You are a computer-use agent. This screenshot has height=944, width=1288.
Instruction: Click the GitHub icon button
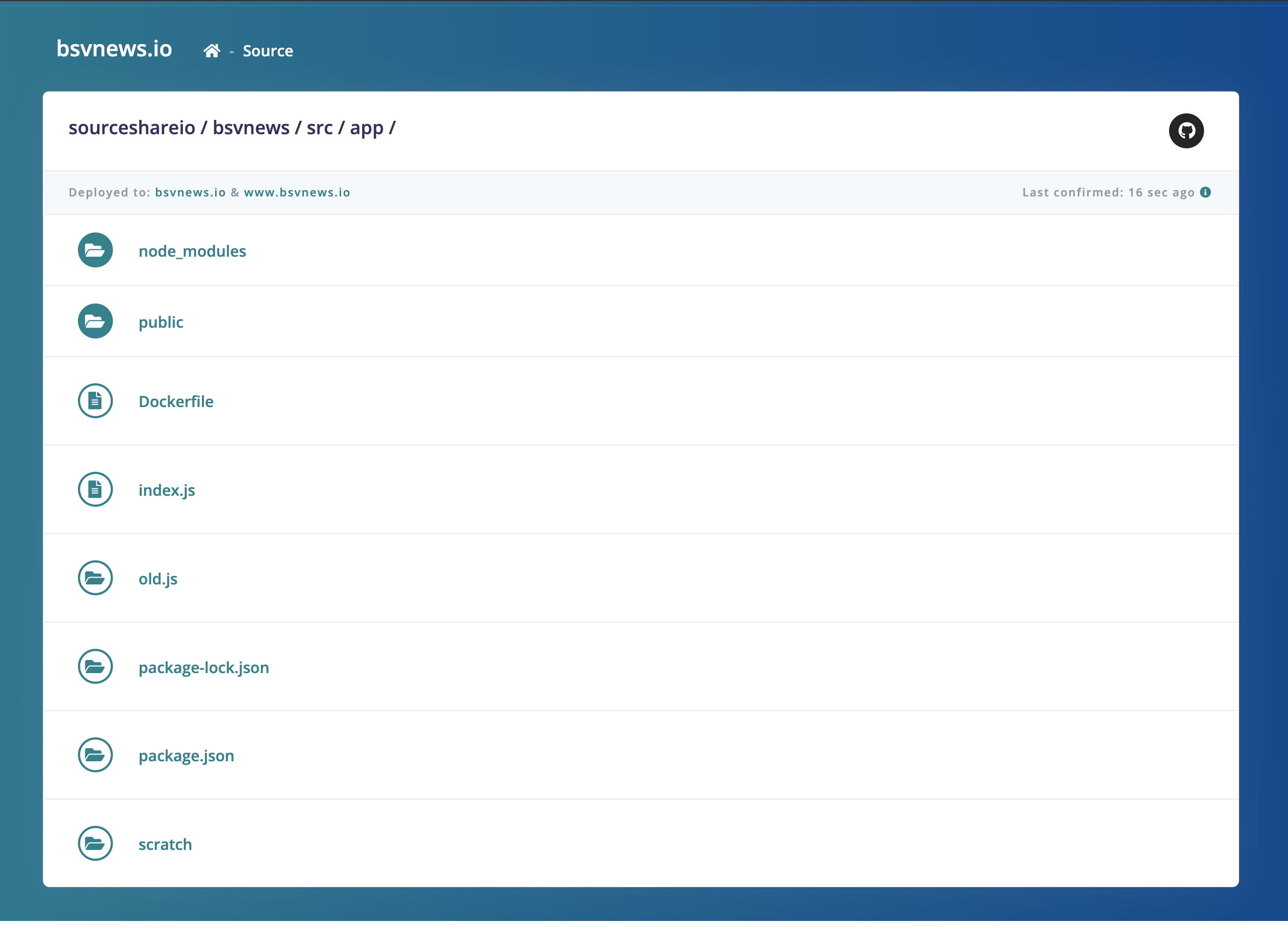coord(1186,131)
